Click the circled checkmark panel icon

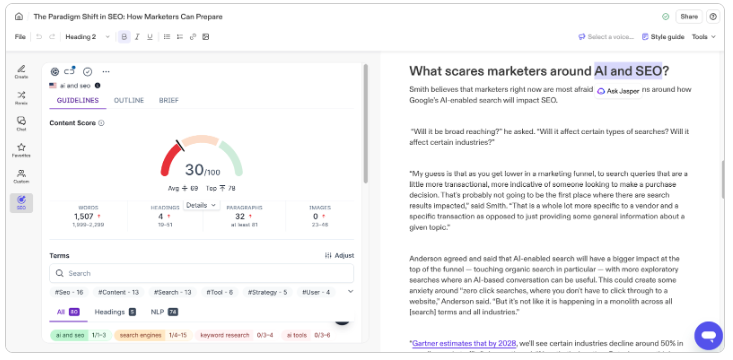click(87, 72)
